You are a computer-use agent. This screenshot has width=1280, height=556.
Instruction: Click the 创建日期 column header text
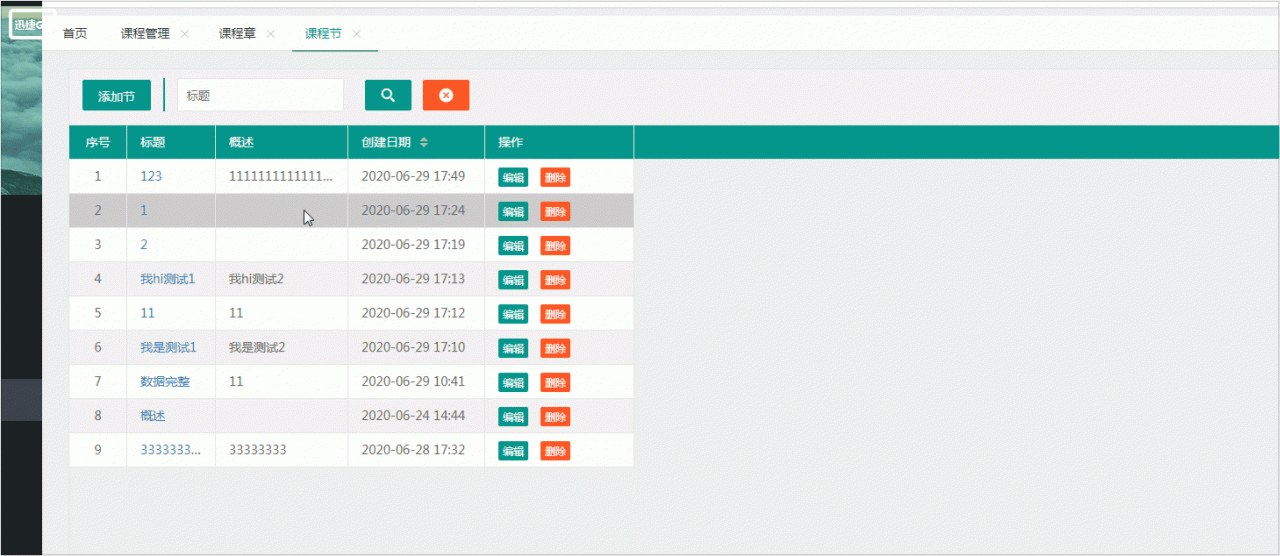tap(386, 142)
